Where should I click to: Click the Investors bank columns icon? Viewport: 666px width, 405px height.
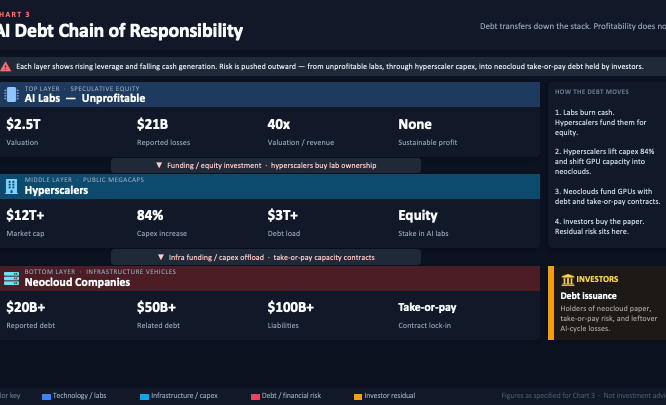click(x=567, y=279)
